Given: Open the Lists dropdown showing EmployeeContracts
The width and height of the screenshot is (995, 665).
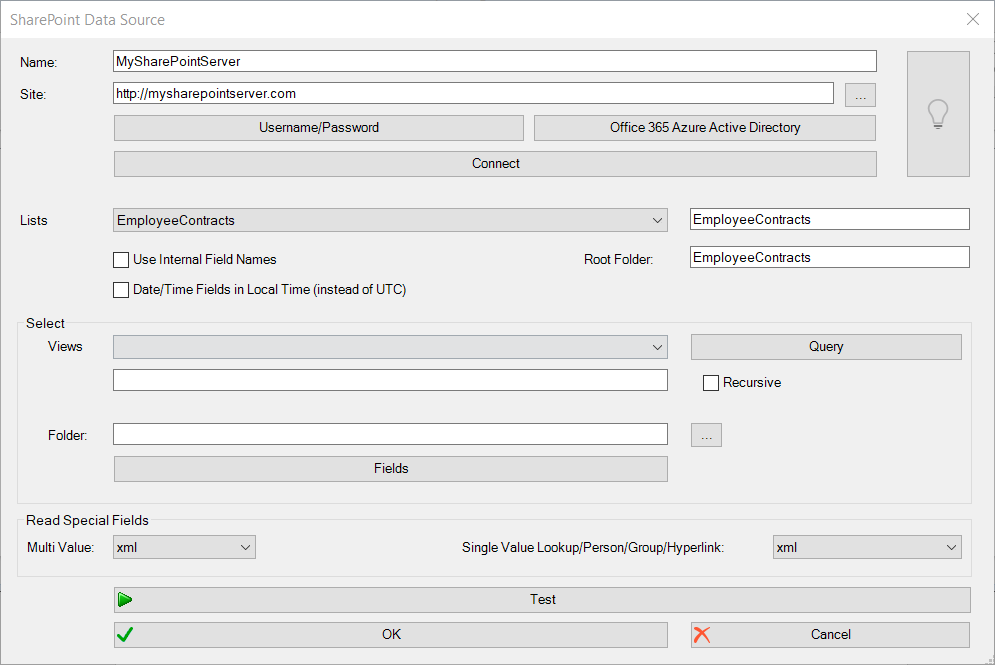Looking at the screenshot, I should pyautogui.click(x=390, y=220).
